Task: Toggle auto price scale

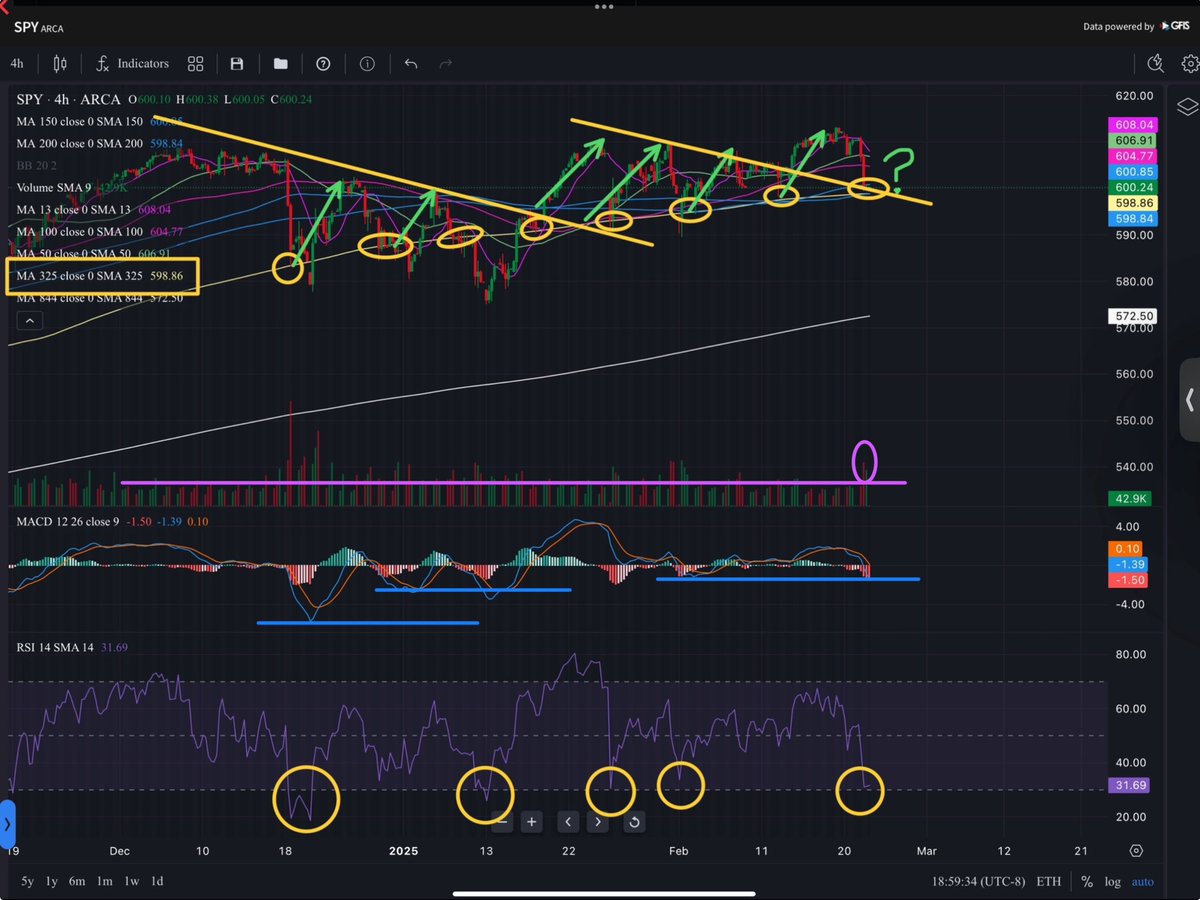Action: (x=1142, y=881)
